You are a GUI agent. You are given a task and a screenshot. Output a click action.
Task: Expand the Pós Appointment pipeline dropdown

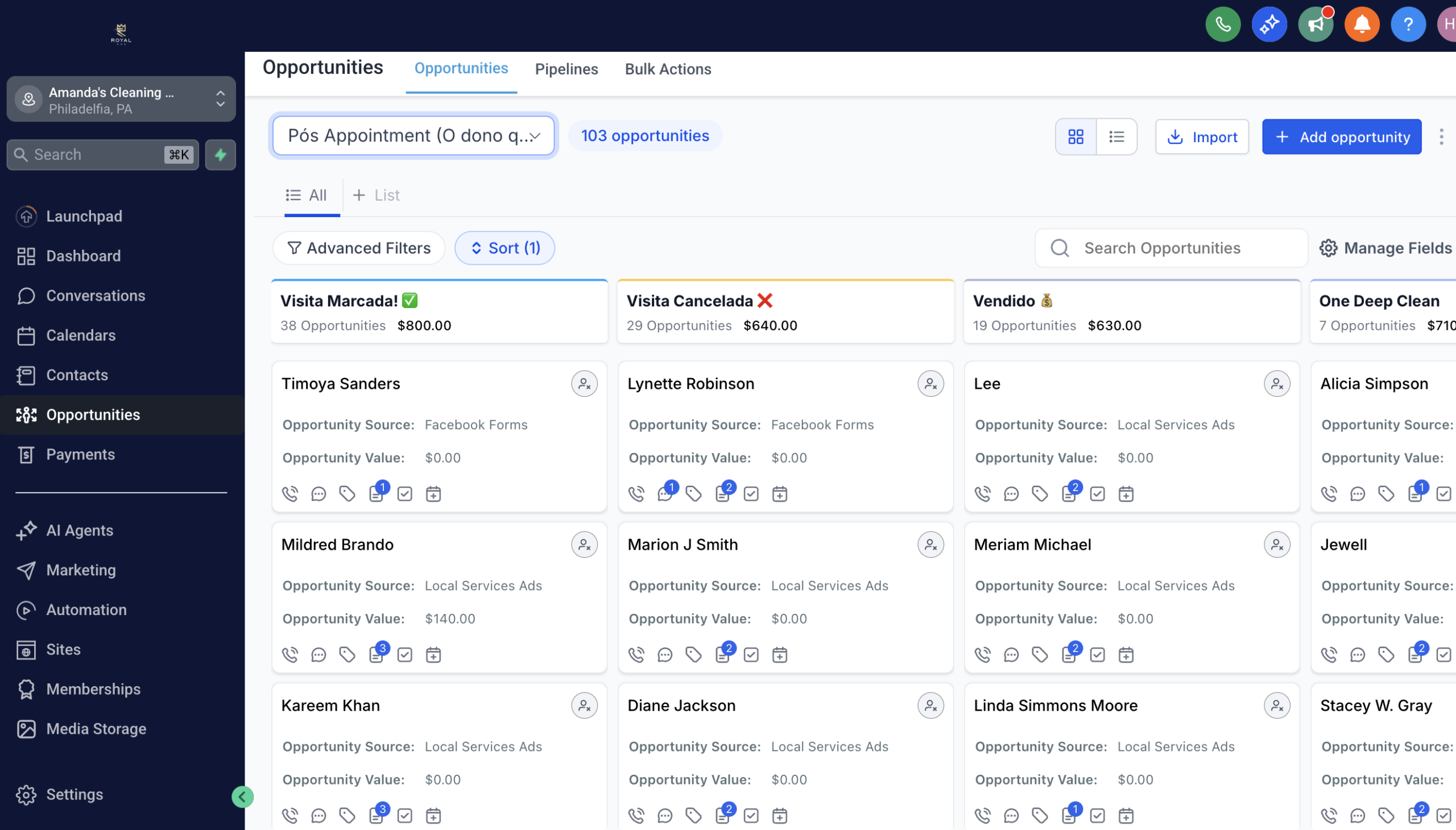(413, 136)
